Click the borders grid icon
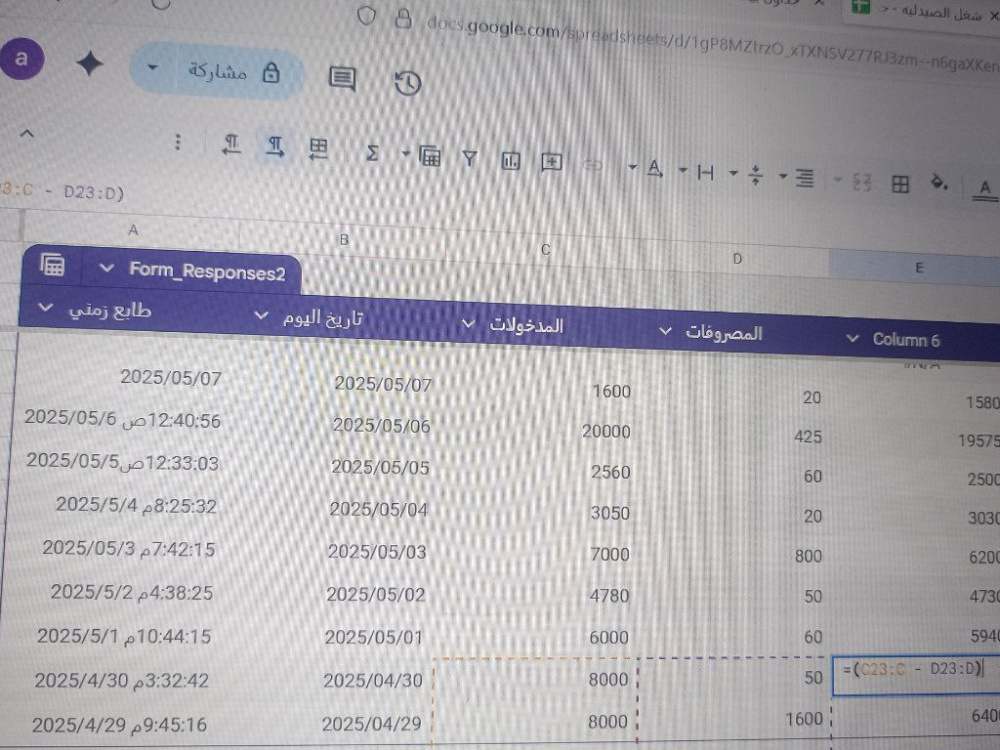Viewport: 1000px width, 750px height. click(x=900, y=184)
